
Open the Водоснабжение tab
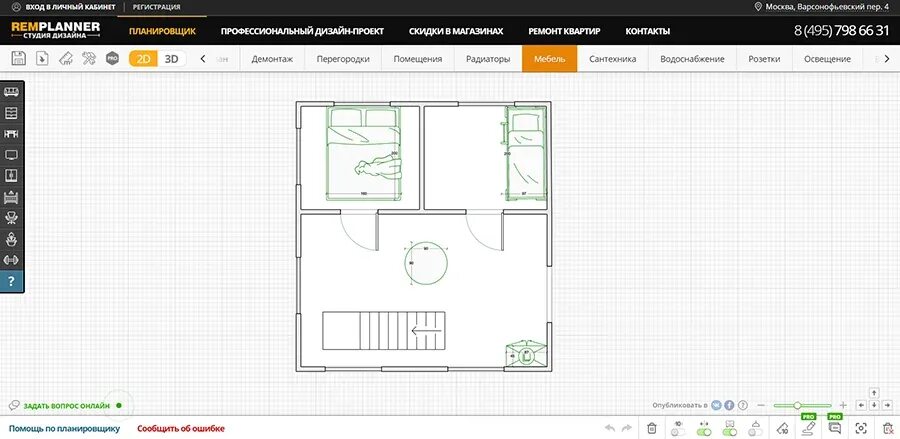[692, 59]
